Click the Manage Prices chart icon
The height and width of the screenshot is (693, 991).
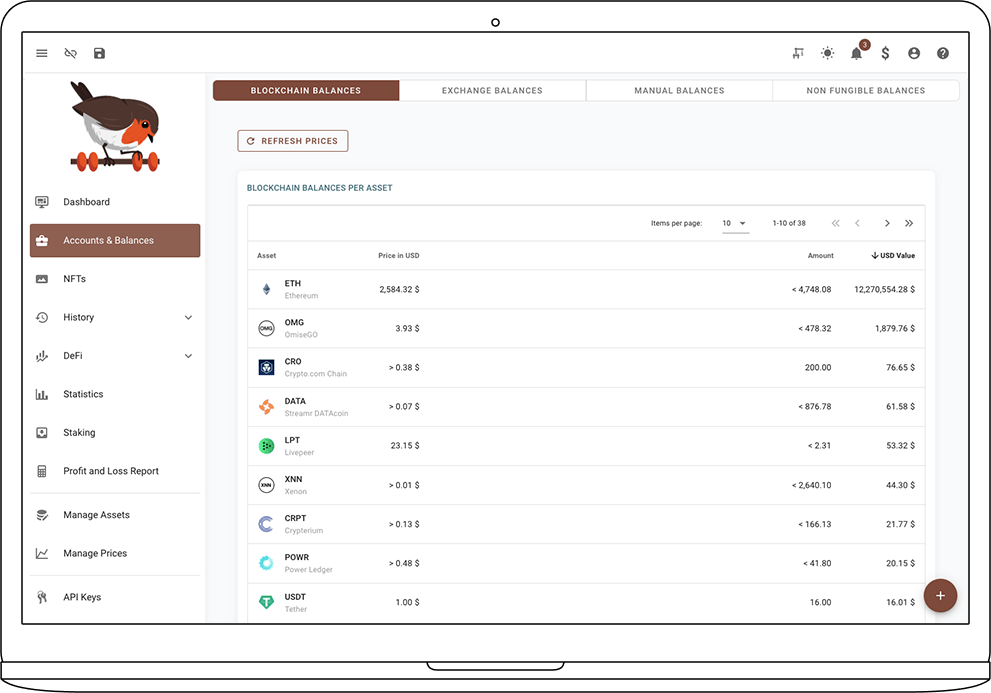42,553
